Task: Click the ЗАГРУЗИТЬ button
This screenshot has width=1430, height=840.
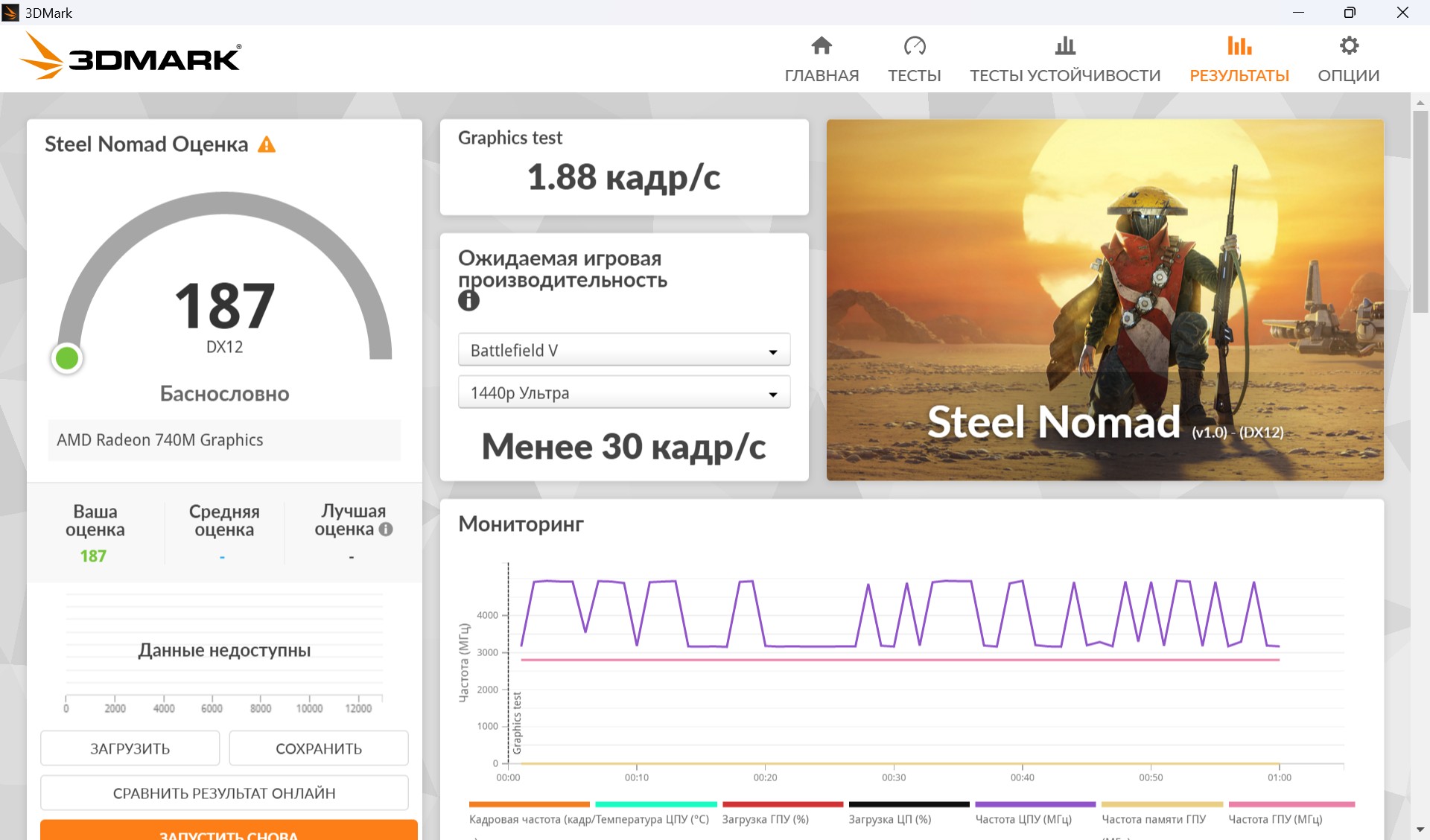Action: click(x=130, y=748)
